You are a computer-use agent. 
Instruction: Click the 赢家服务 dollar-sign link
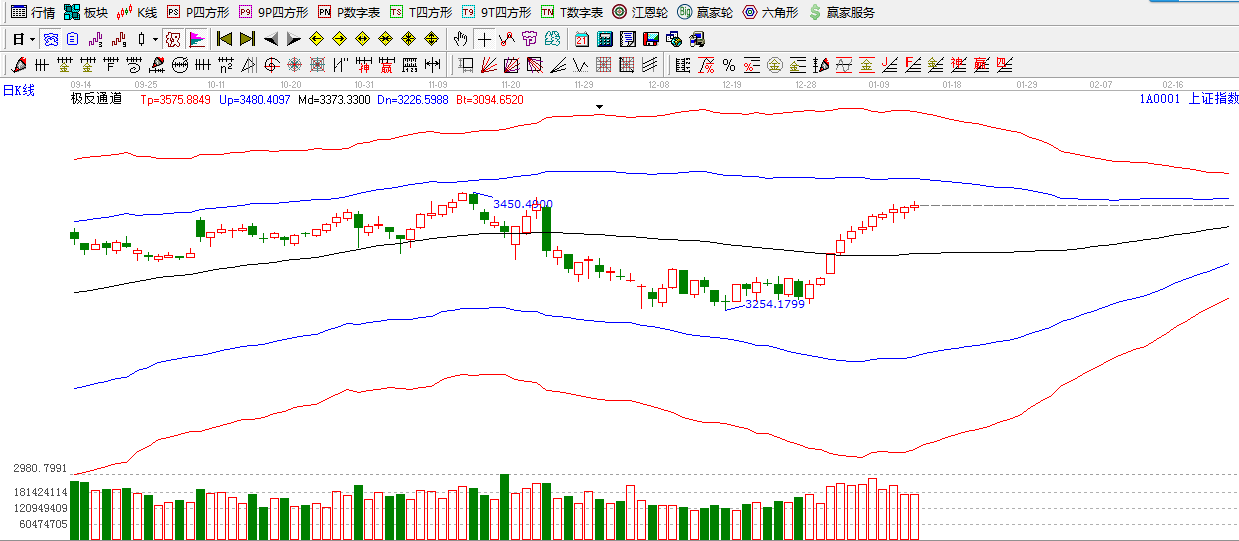(x=842, y=12)
